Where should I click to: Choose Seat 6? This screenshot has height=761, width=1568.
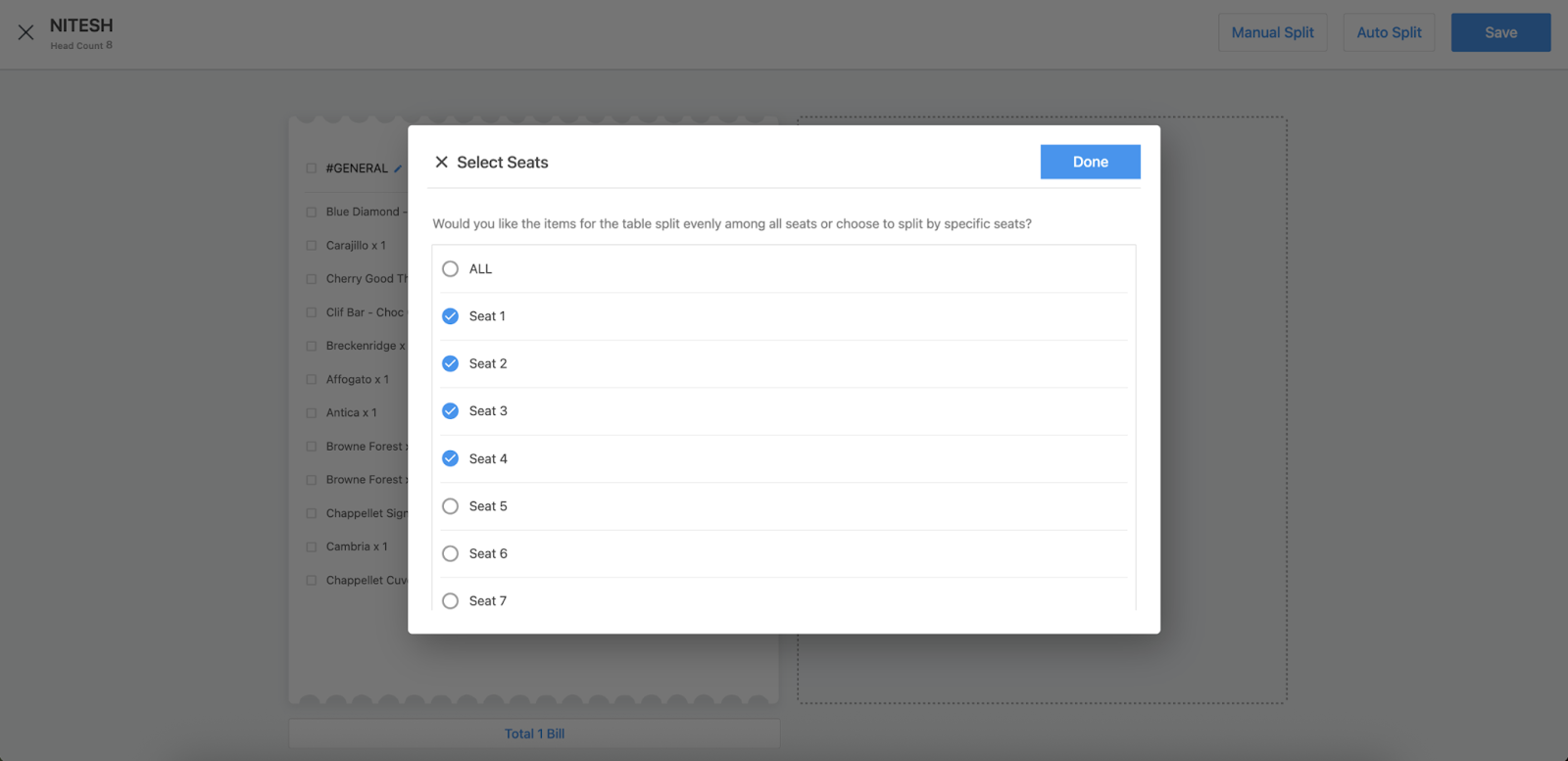[450, 553]
